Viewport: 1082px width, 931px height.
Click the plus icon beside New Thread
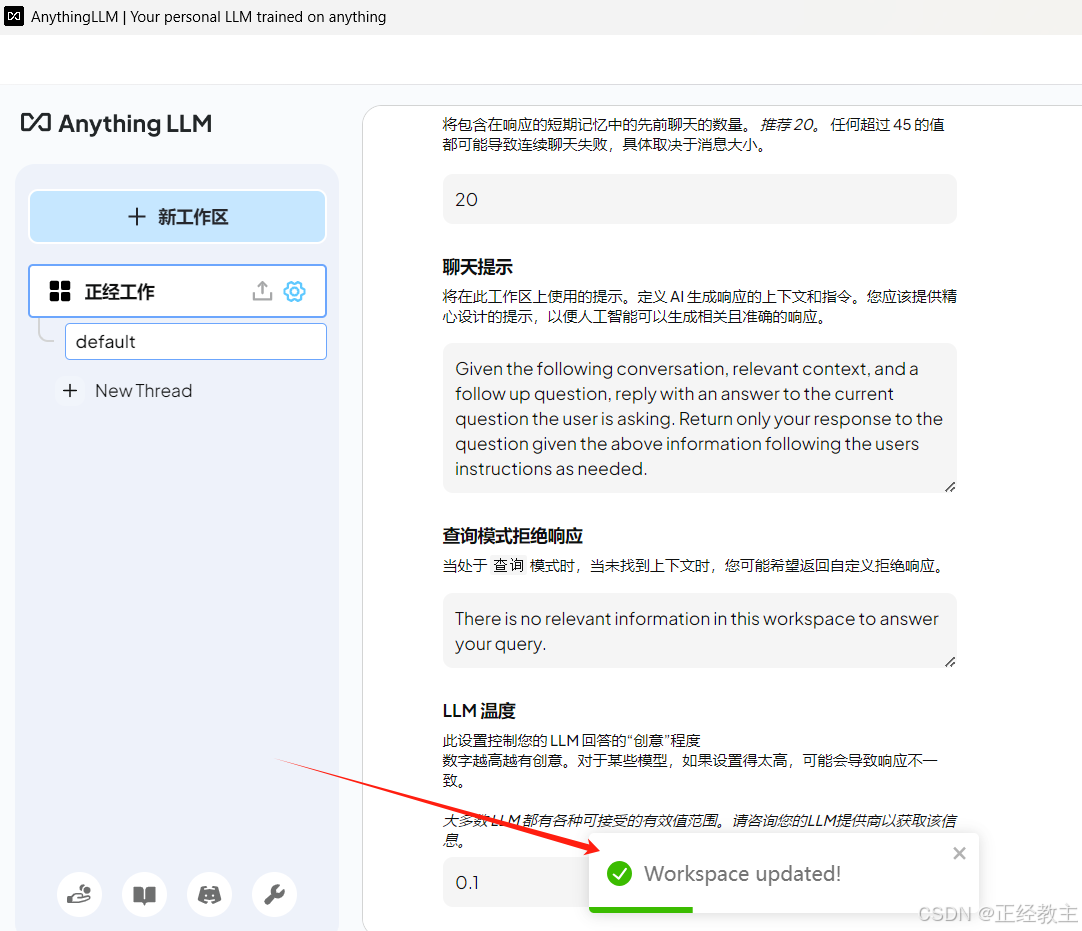click(x=70, y=391)
